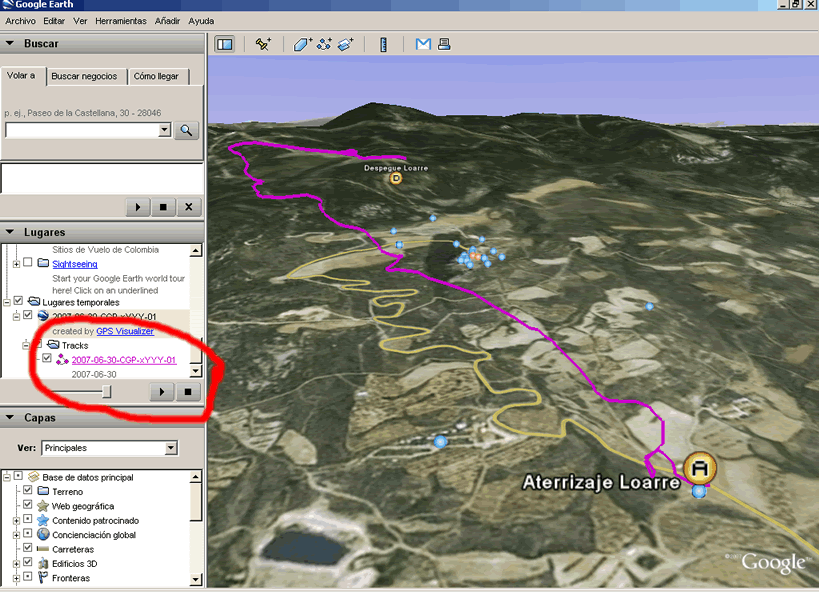Toggle the Fronteras layer checkbox
The height and width of the screenshot is (595, 819).
[x=28, y=577]
